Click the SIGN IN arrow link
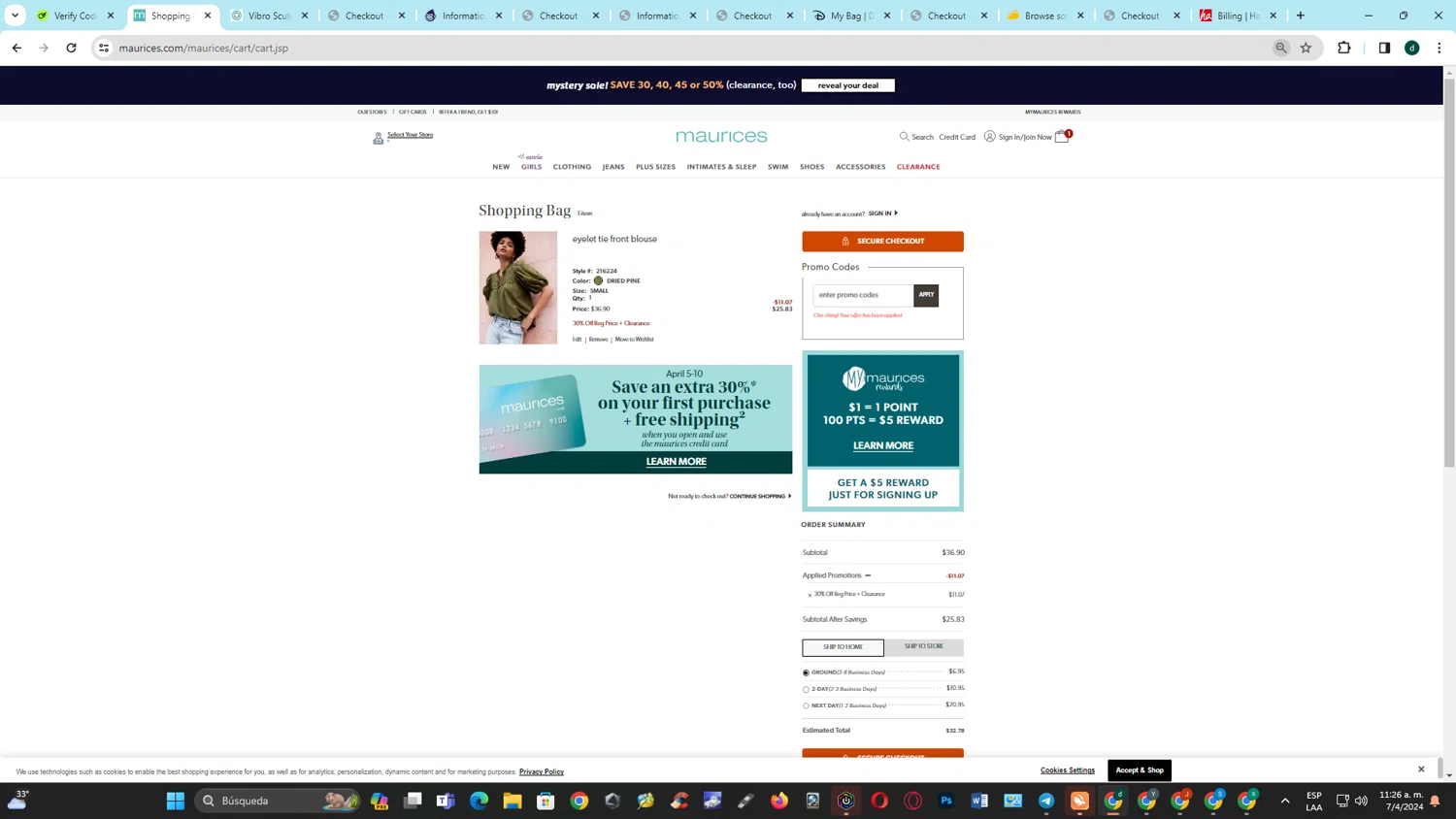Viewport: 1456px width, 819px height. (x=882, y=213)
